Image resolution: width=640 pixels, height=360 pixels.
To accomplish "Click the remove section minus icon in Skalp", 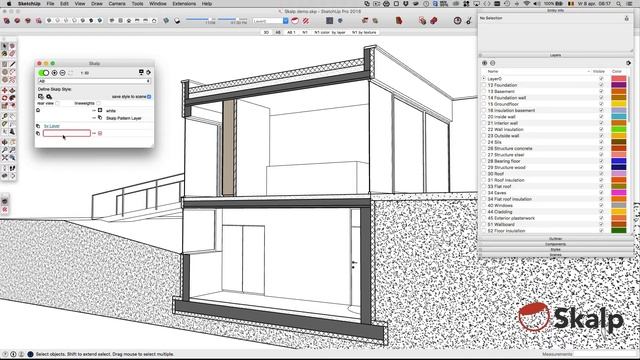I will coord(62,73).
